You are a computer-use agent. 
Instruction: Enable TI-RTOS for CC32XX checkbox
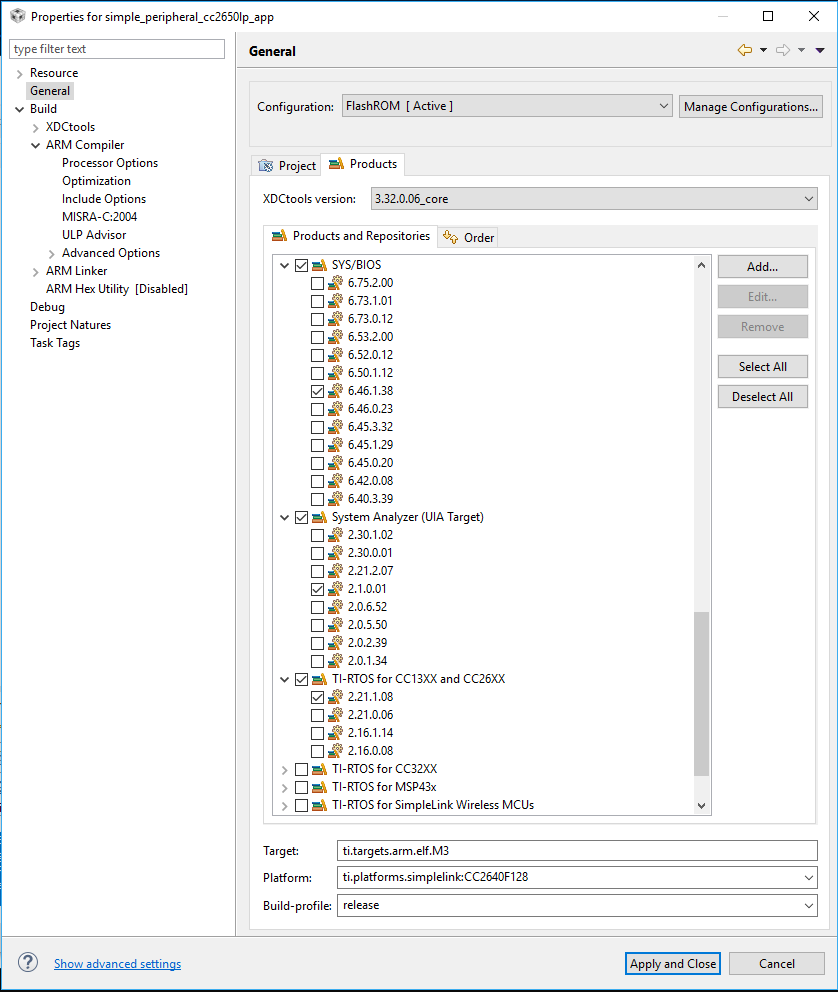(302, 770)
